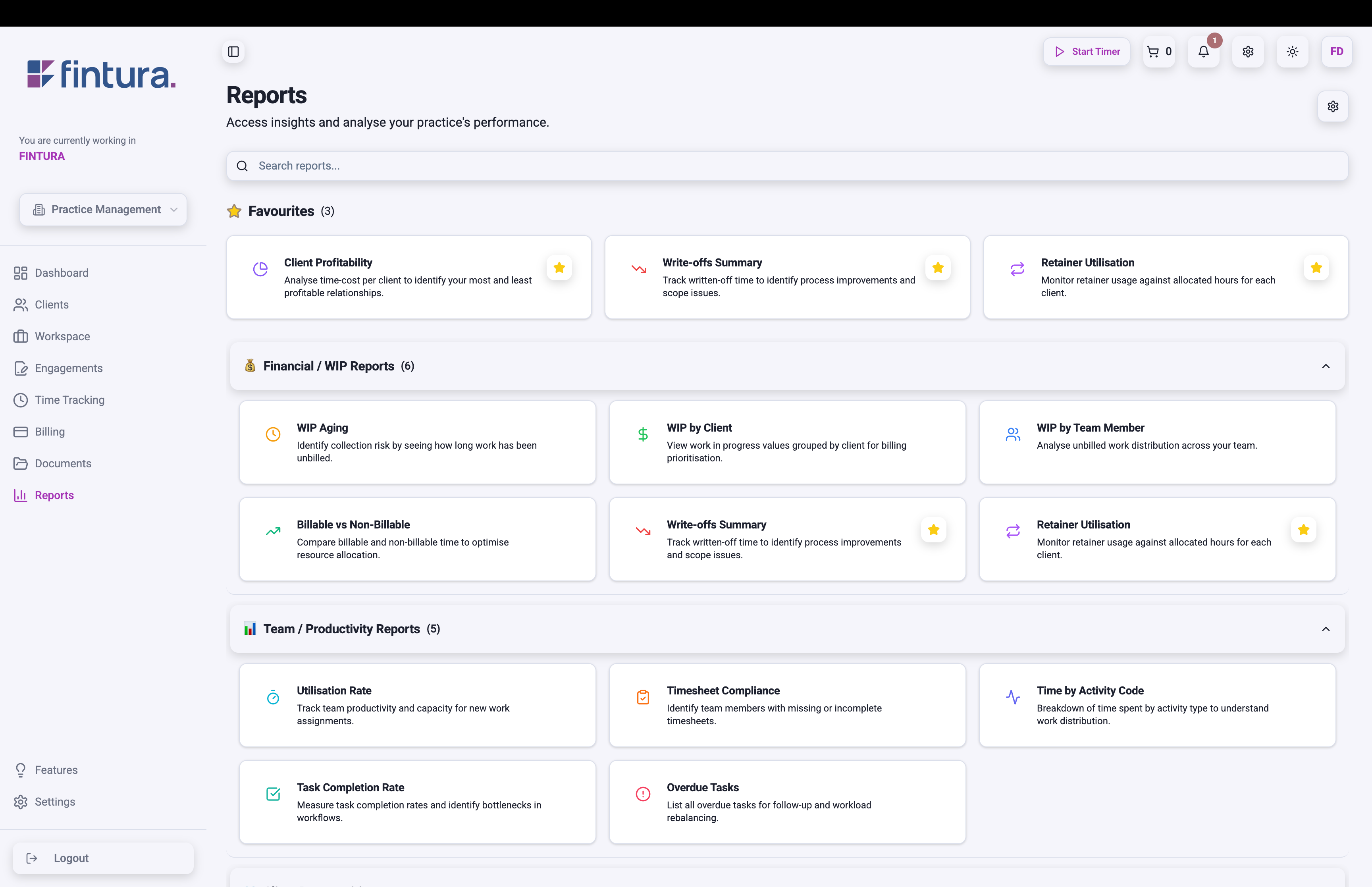Collapse the Financial / WIP Reports section
Screen dimensions: 1372x887
click(1326, 366)
